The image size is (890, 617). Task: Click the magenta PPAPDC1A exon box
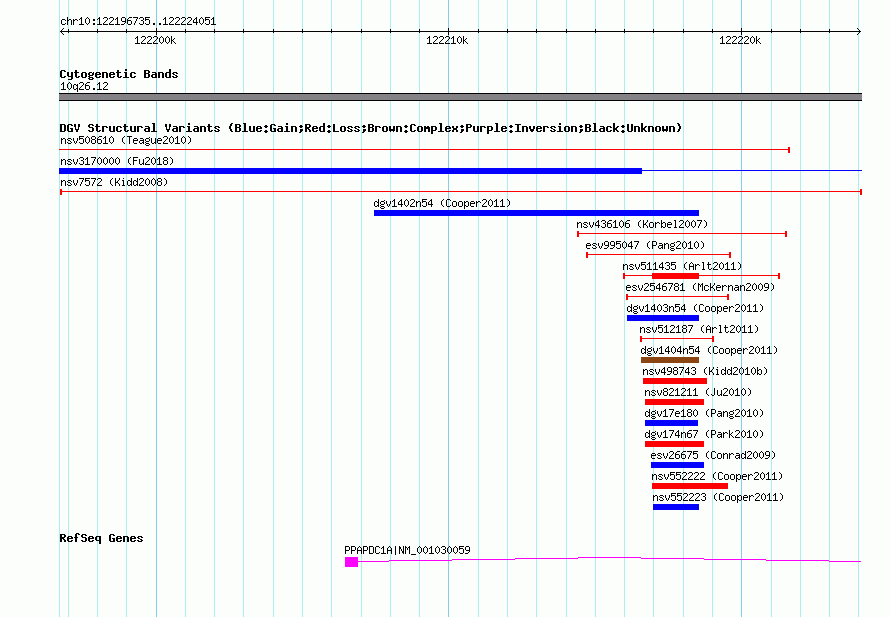tap(351, 562)
